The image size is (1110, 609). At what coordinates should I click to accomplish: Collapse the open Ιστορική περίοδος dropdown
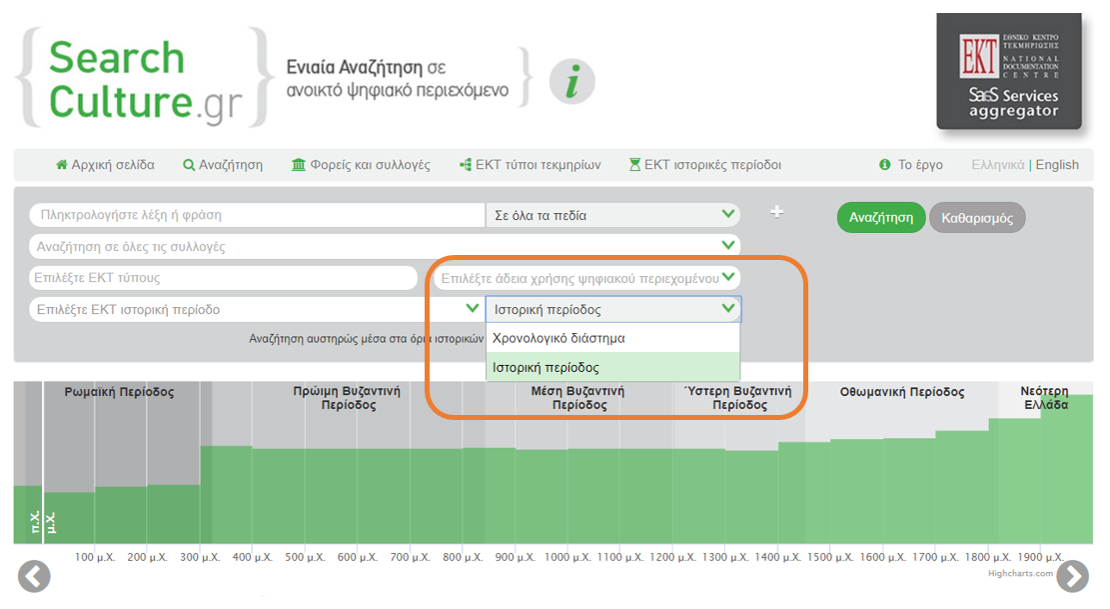point(613,309)
